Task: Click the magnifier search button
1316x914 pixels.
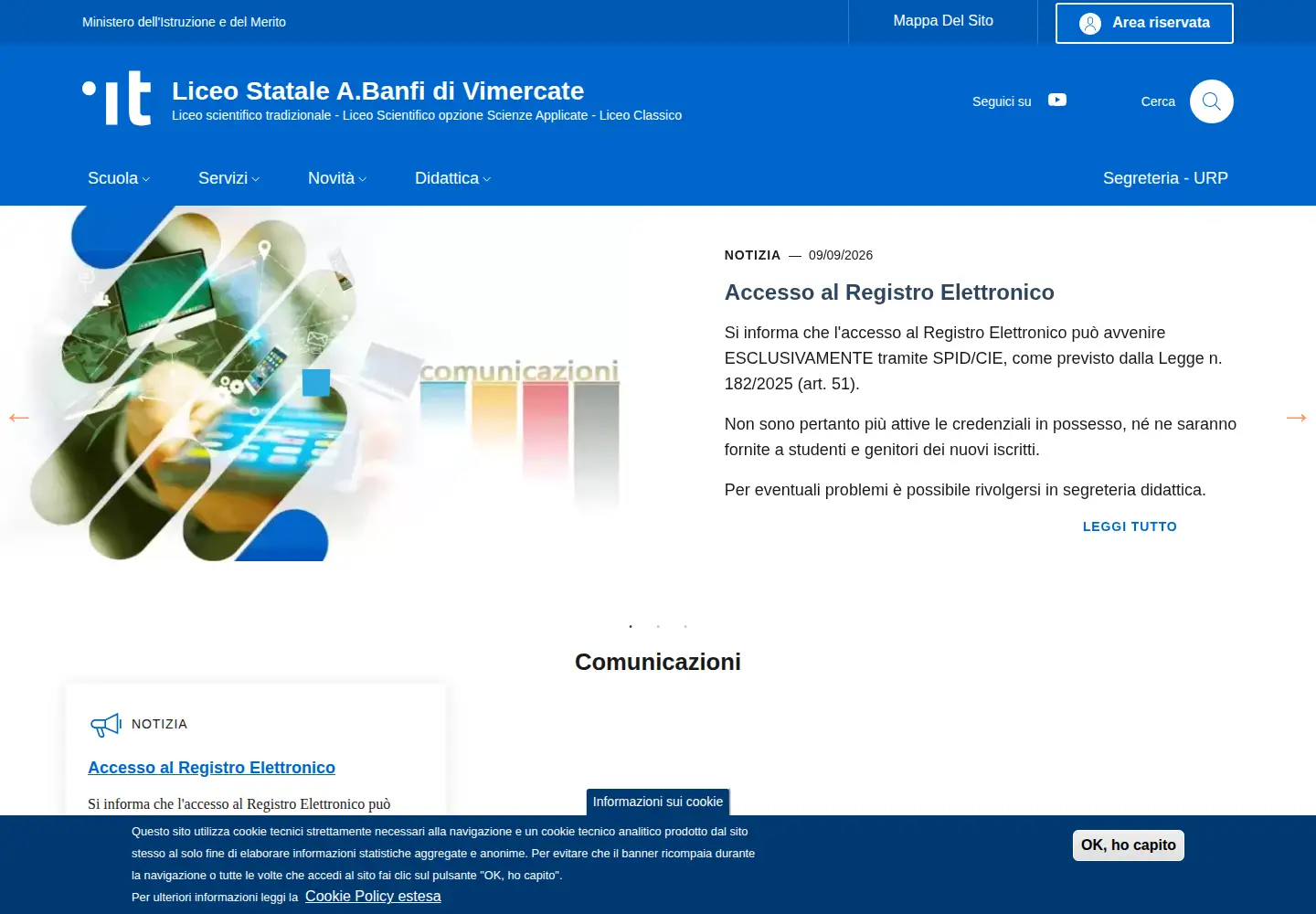Action: [1212, 101]
